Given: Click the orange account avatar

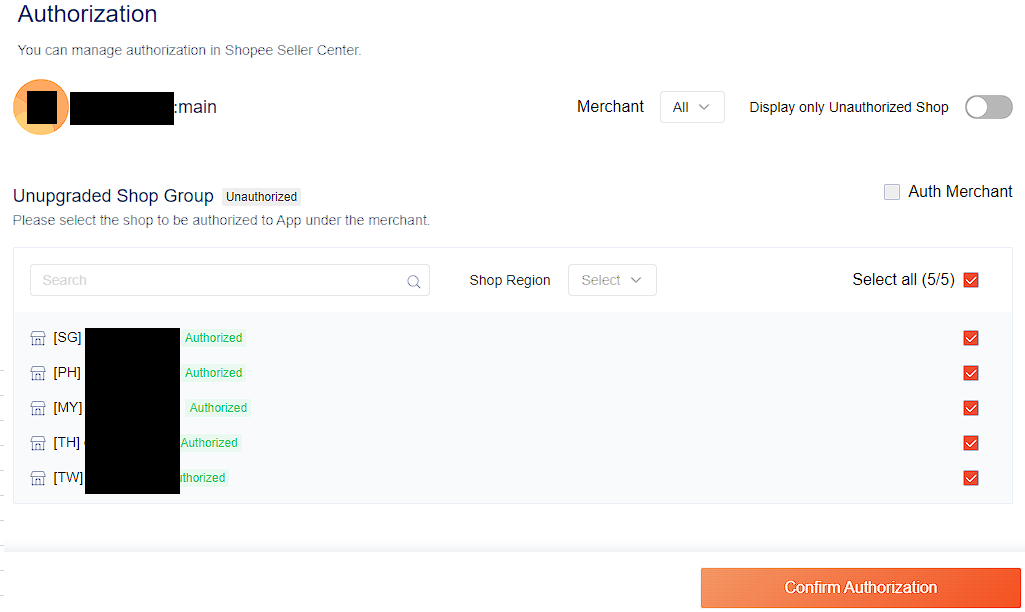Looking at the screenshot, I should pos(41,107).
